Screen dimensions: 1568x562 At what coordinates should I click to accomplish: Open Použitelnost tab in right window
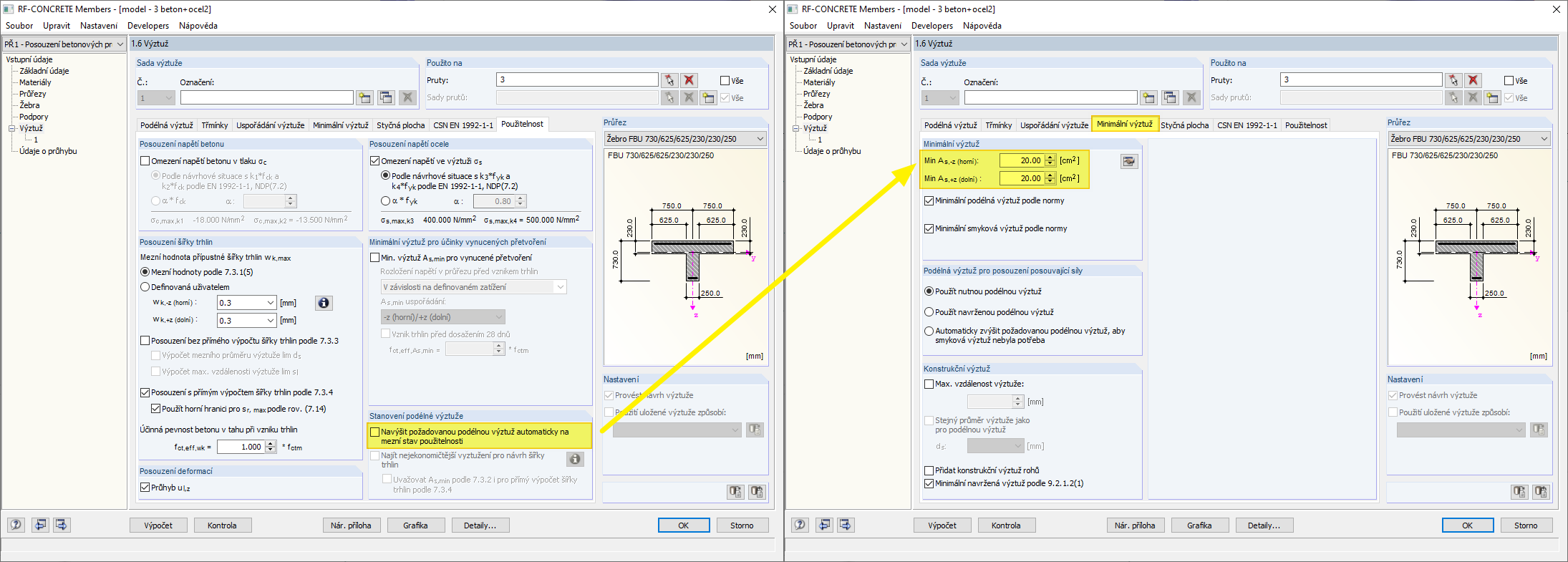pyautogui.click(x=1306, y=125)
